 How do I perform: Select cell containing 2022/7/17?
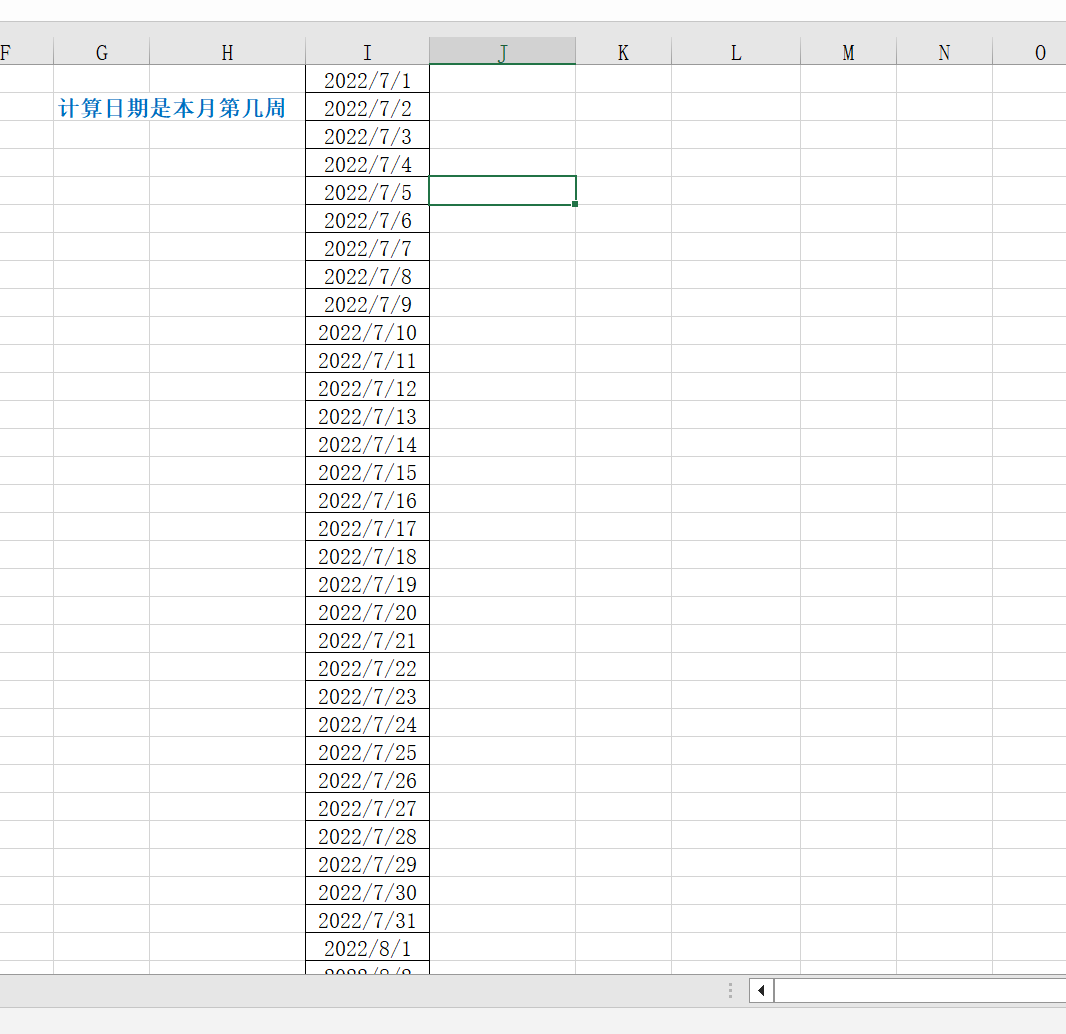coord(367,527)
